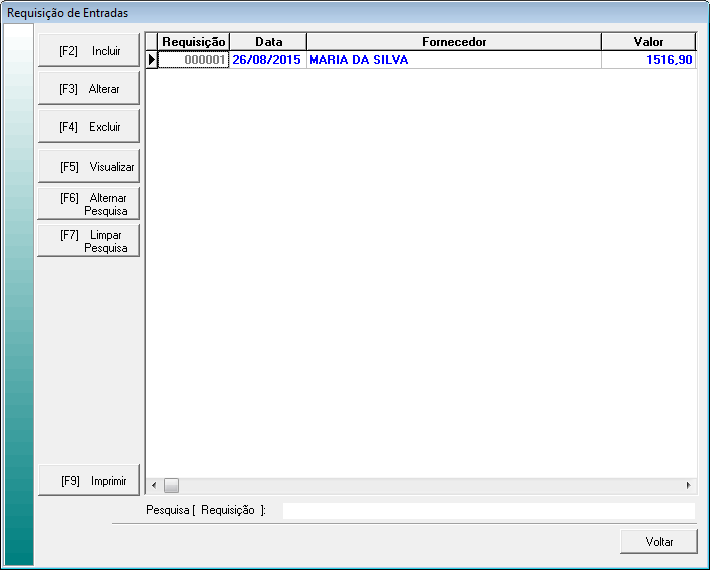The height and width of the screenshot is (570, 710).
Task: Click the Voltar button
Action: (658, 541)
